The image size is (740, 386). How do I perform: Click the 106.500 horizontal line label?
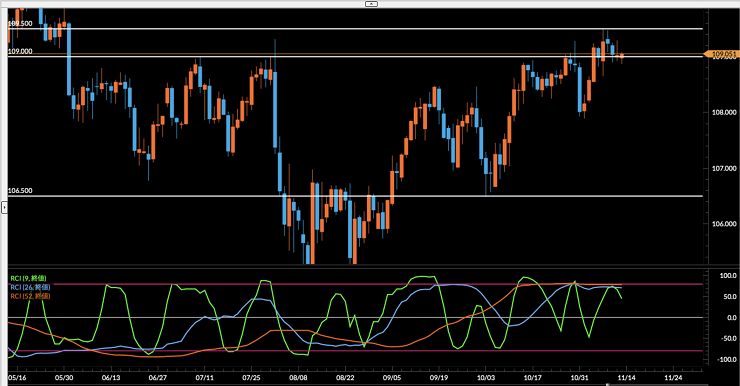pos(20,191)
